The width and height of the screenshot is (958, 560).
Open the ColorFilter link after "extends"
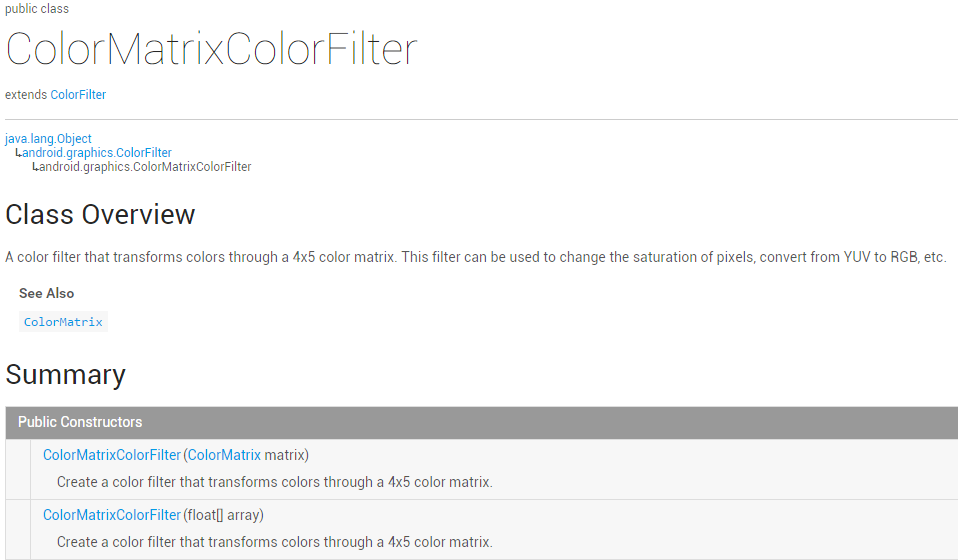(x=78, y=95)
